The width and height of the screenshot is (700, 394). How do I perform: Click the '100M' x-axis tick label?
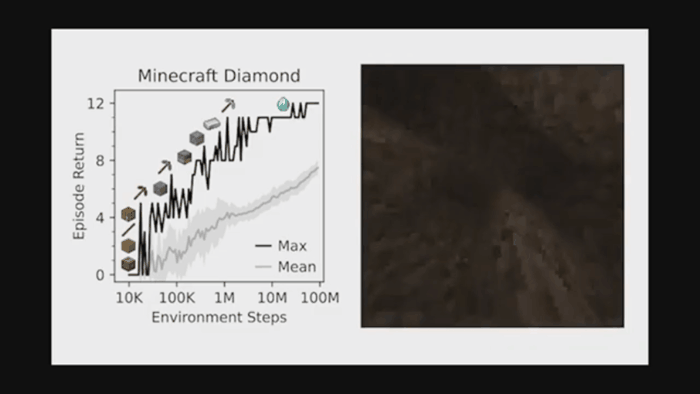coord(320,298)
